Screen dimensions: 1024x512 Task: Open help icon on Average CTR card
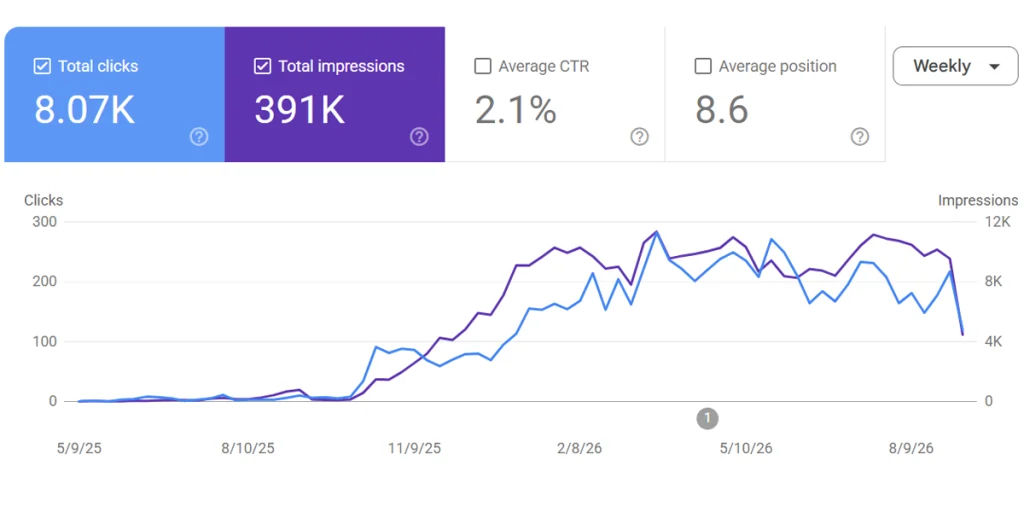(639, 136)
